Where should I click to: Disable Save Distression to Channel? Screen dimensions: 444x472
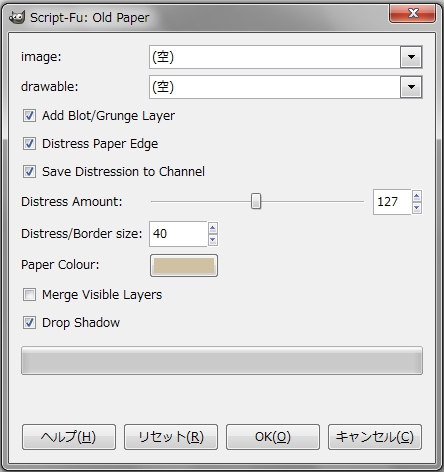coord(29,172)
